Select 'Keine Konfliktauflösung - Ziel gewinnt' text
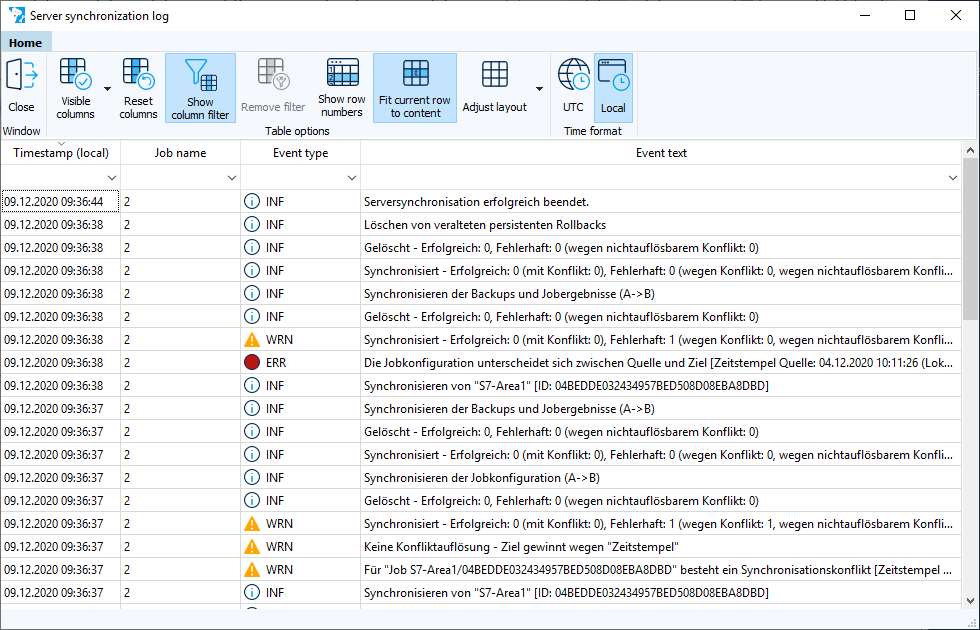The height and width of the screenshot is (630, 980). click(x=521, y=547)
